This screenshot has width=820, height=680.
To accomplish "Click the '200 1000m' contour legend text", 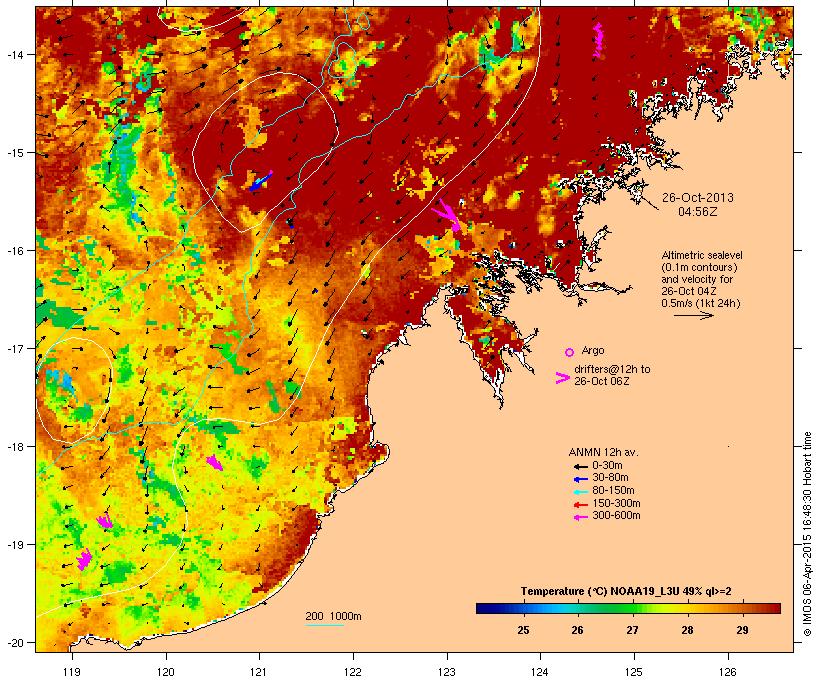I will (333, 616).
